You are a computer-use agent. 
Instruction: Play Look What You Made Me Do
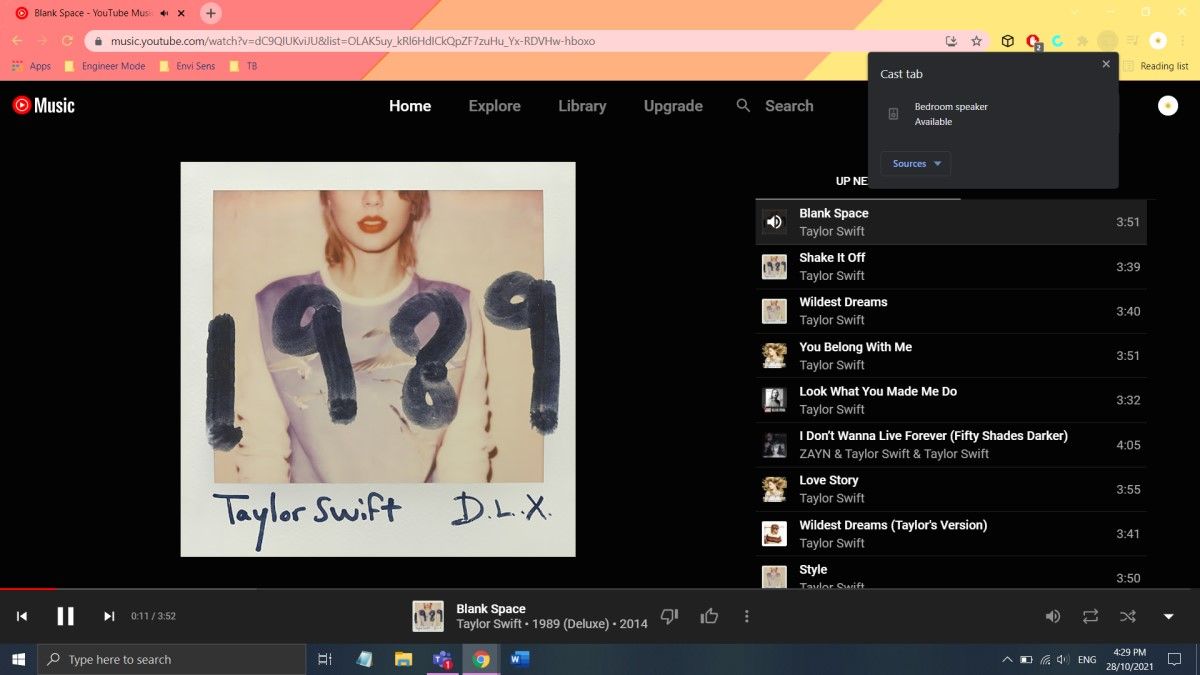951,400
